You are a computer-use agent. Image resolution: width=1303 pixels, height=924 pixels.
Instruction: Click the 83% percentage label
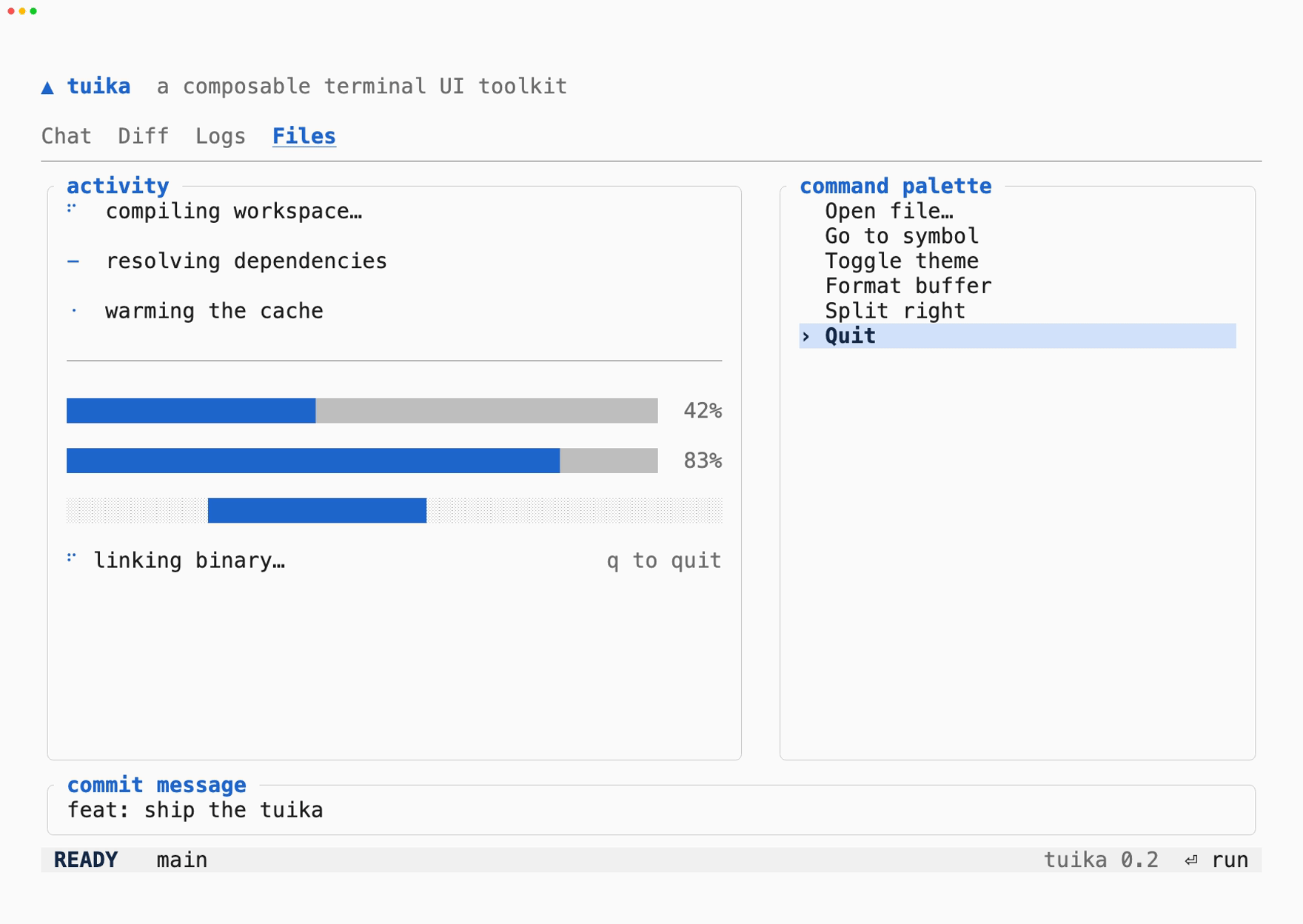point(703,461)
